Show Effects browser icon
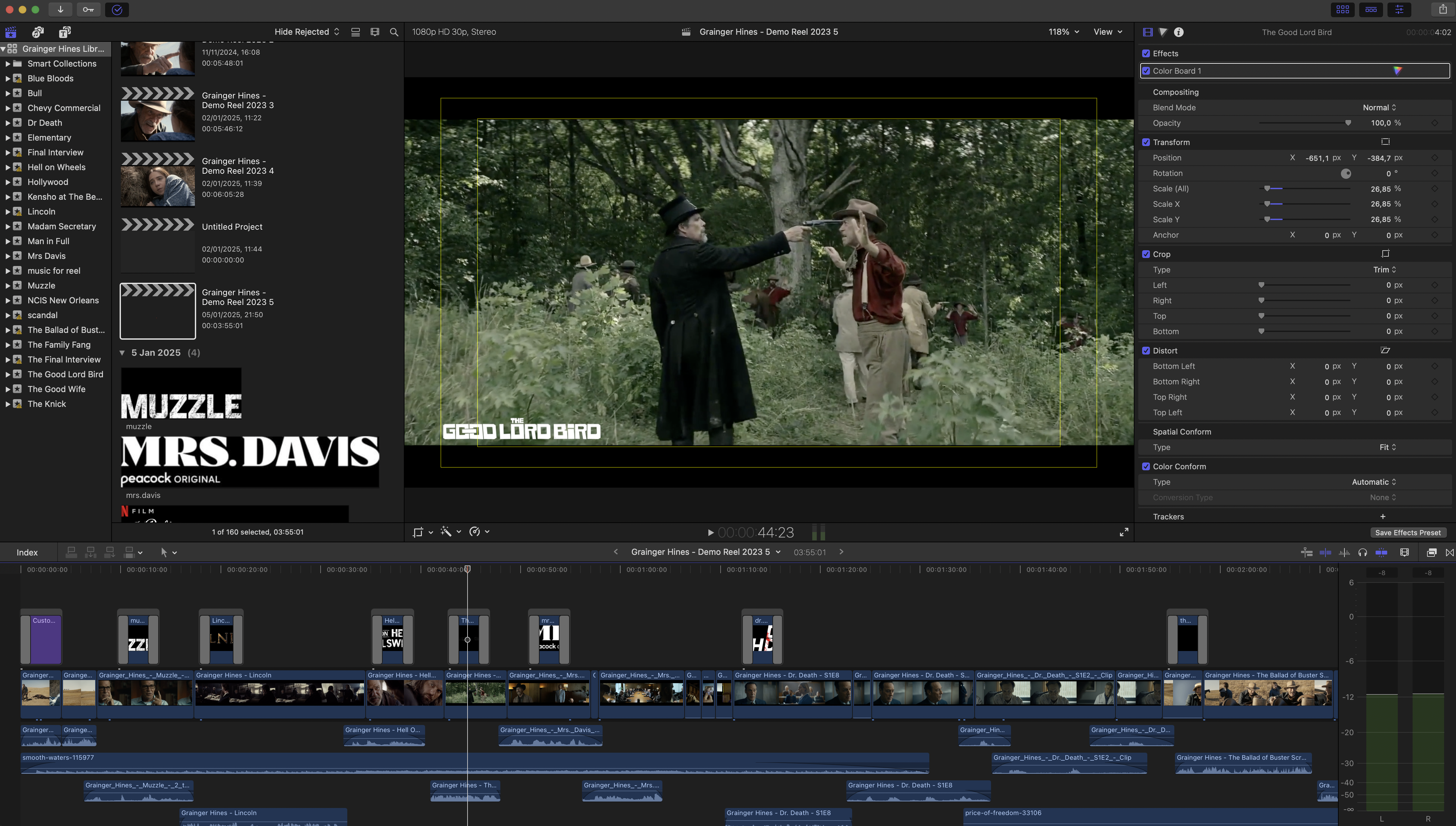 tap(1432, 553)
